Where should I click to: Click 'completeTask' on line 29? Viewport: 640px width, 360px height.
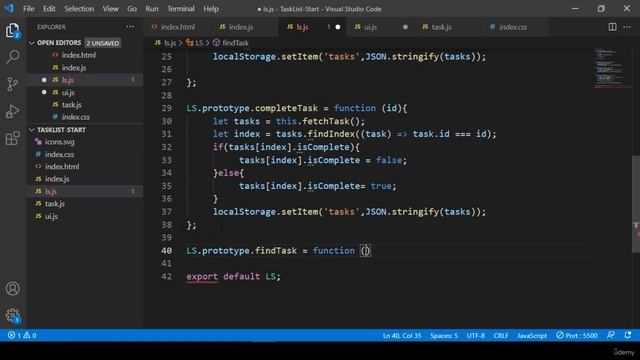click(x=286, y=108)
